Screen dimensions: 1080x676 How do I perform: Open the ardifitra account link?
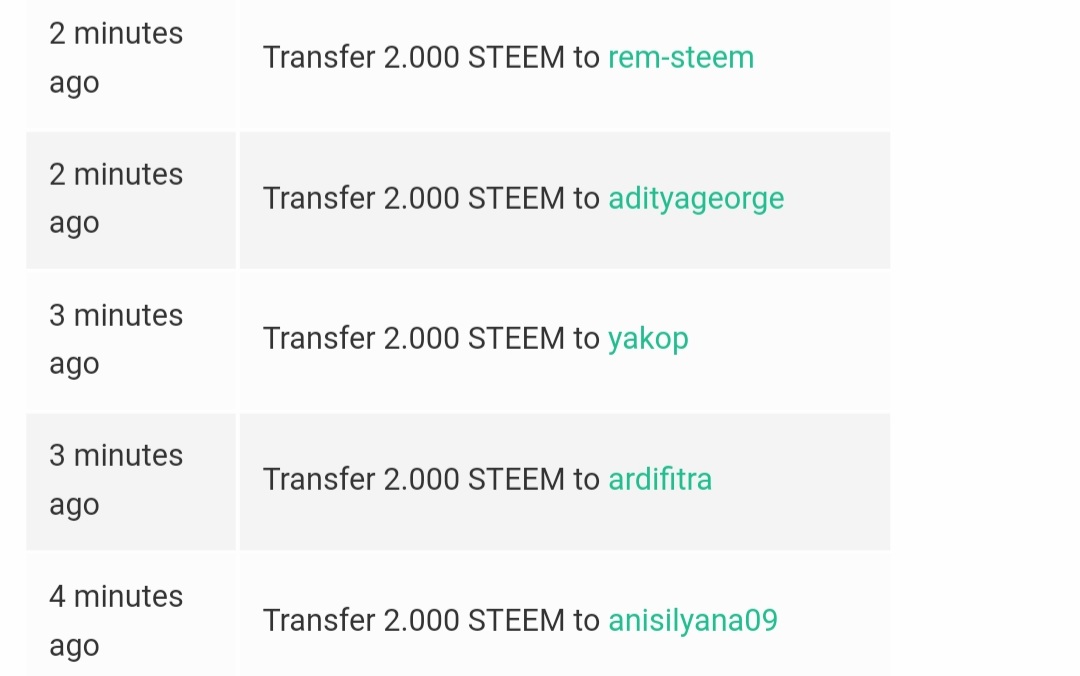click(660, 479)
